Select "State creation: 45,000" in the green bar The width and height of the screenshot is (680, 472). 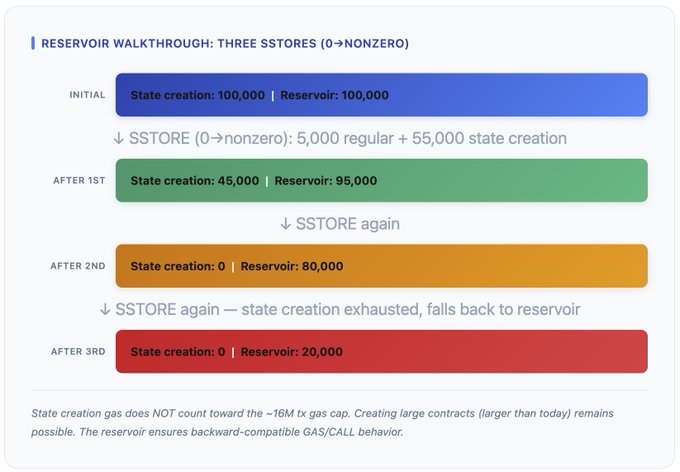194,181
